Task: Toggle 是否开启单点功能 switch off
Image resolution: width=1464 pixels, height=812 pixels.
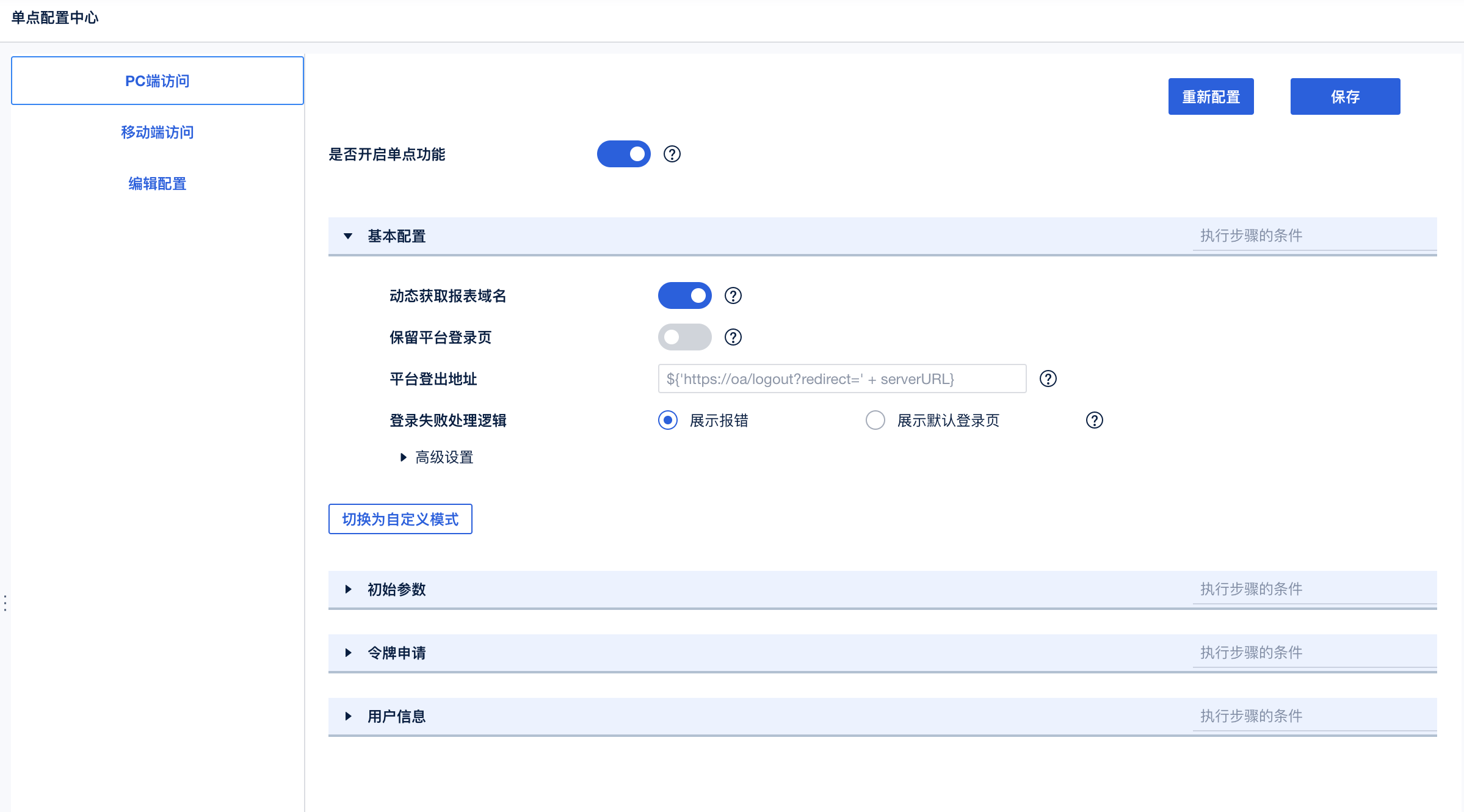Action: [623, 154]
